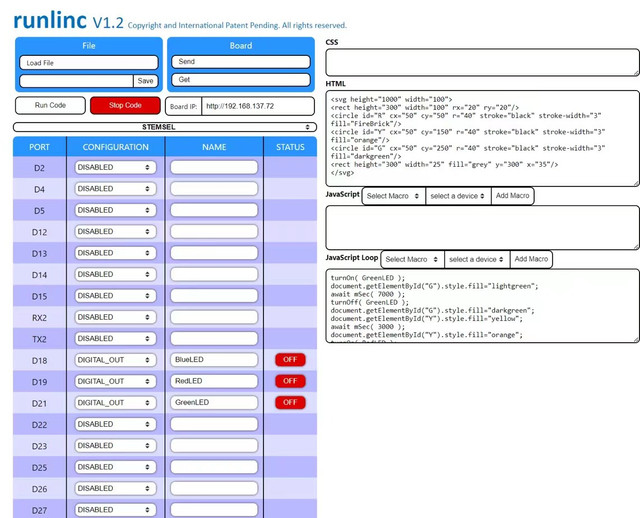Viewport: 640px width, 518px height.
Task: Toggle the GreenLED OFF status button
Action: (290, 403)
